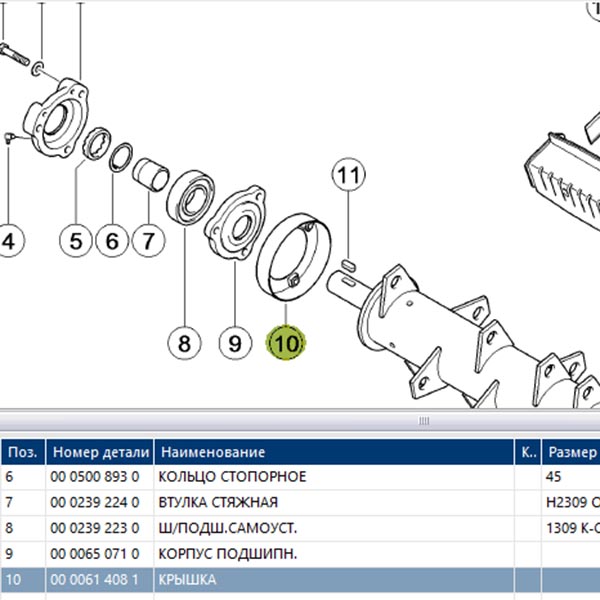This screenshot has height=600, width=600.
Task: Select position callout 6 in diagram
Action: click(x=112, y=241)
